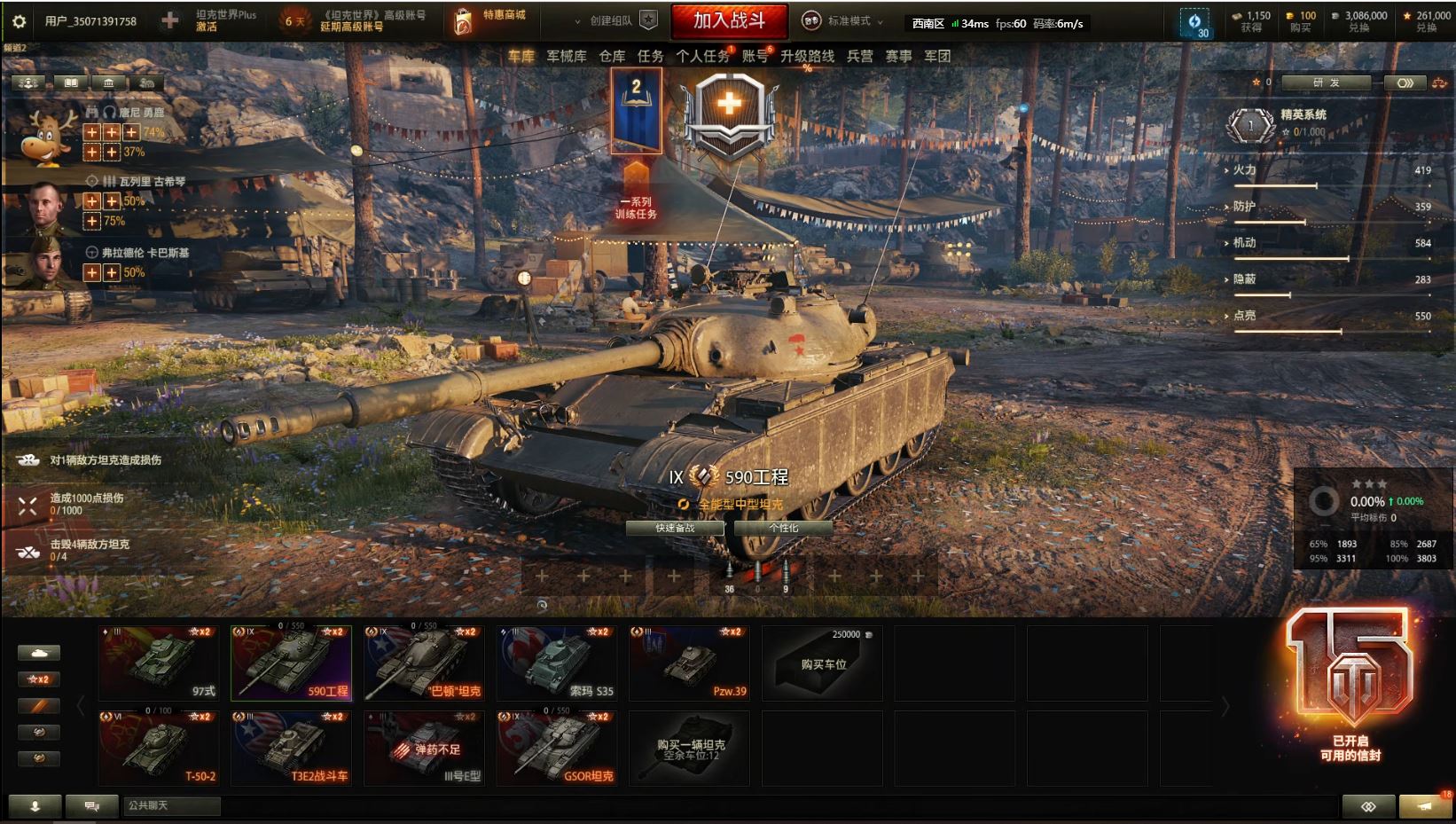Toggle the tank-type carousel filter button
The height and width of the screenshot is (824, 1456).
pos(39,653)
